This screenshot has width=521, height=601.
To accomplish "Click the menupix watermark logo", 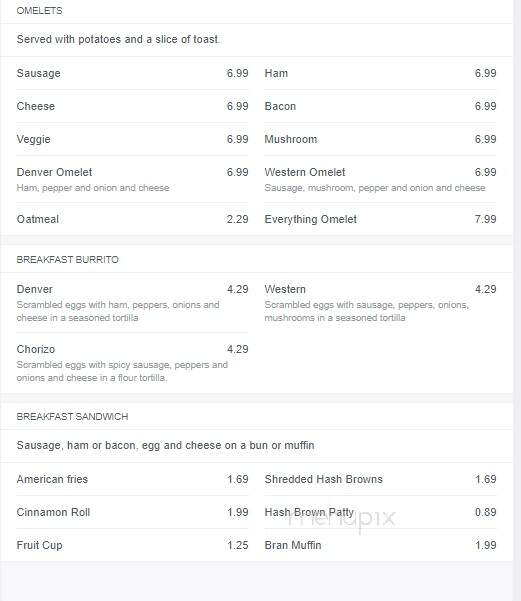I will [341, 520].
